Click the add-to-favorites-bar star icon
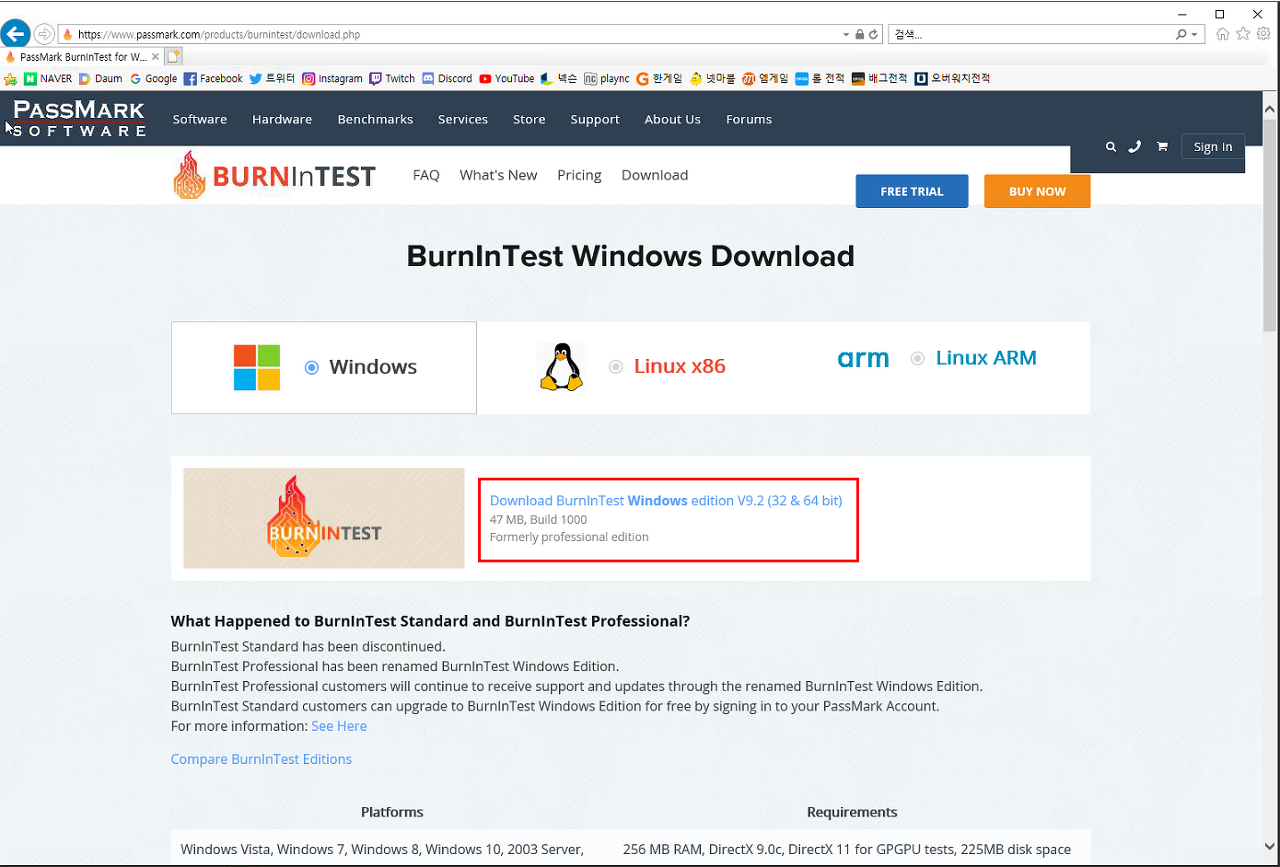 point(11,79)
